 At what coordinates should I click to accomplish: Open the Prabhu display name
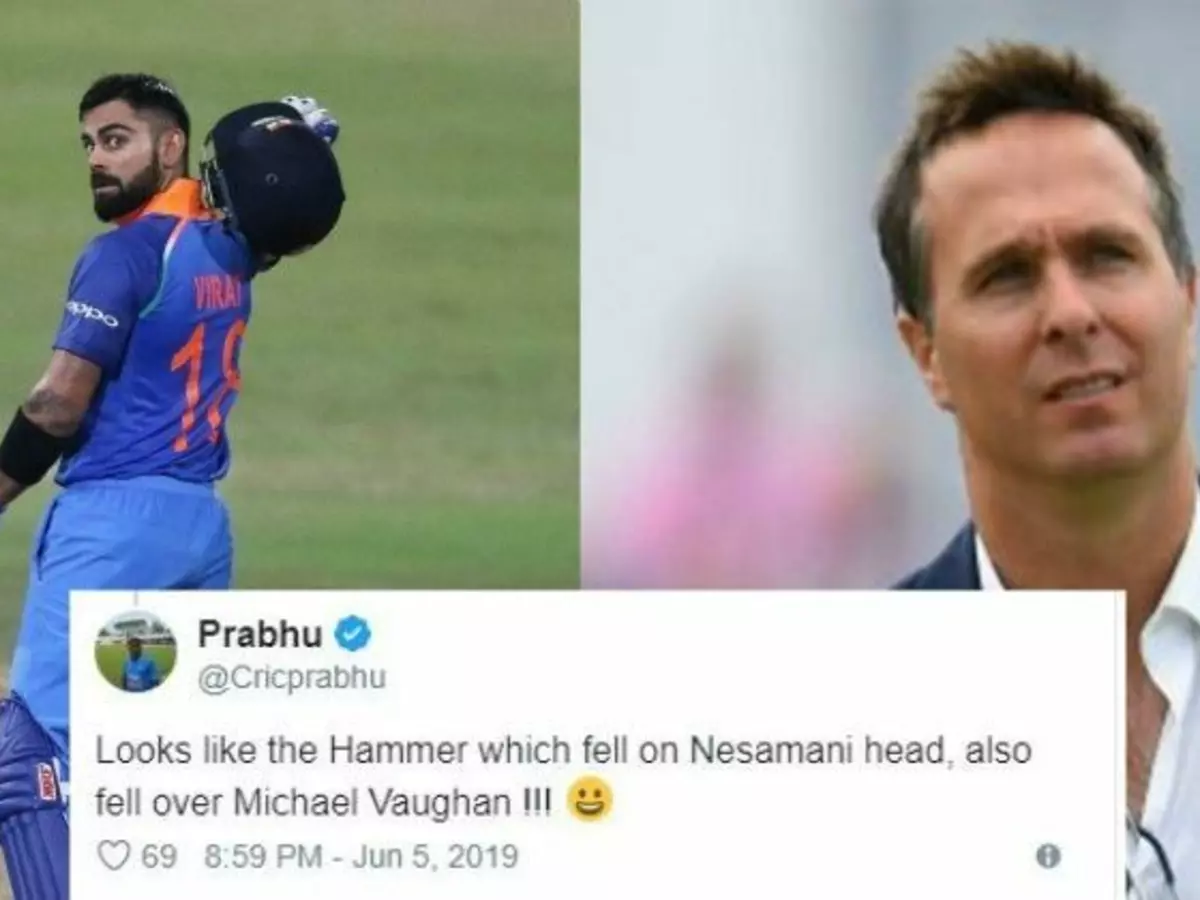(260, 633)
